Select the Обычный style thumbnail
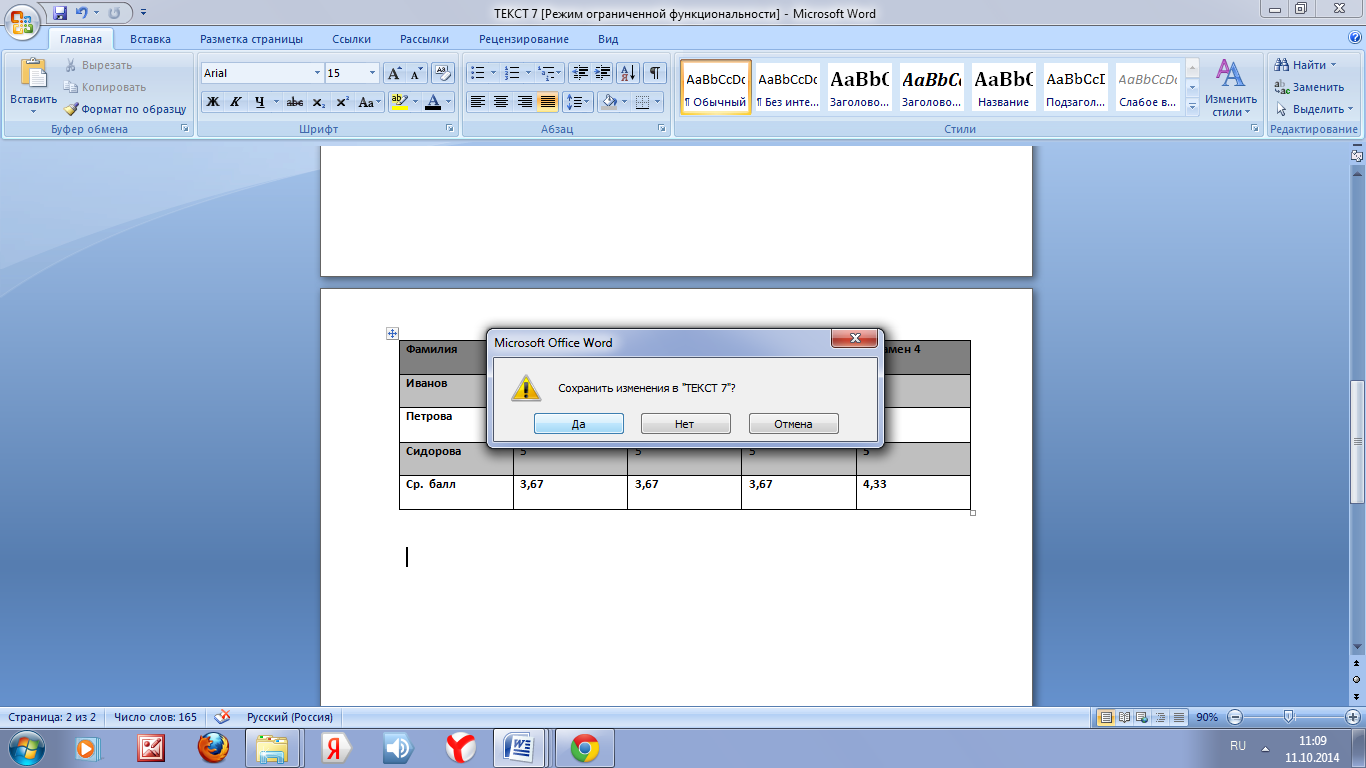The image size is (1366, 768). pos(716,88)
